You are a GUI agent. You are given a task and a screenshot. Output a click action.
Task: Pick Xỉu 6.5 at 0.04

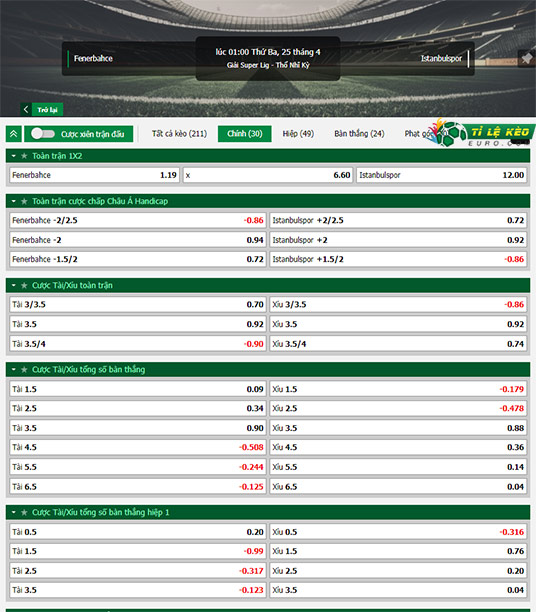[x=398, y=487]
